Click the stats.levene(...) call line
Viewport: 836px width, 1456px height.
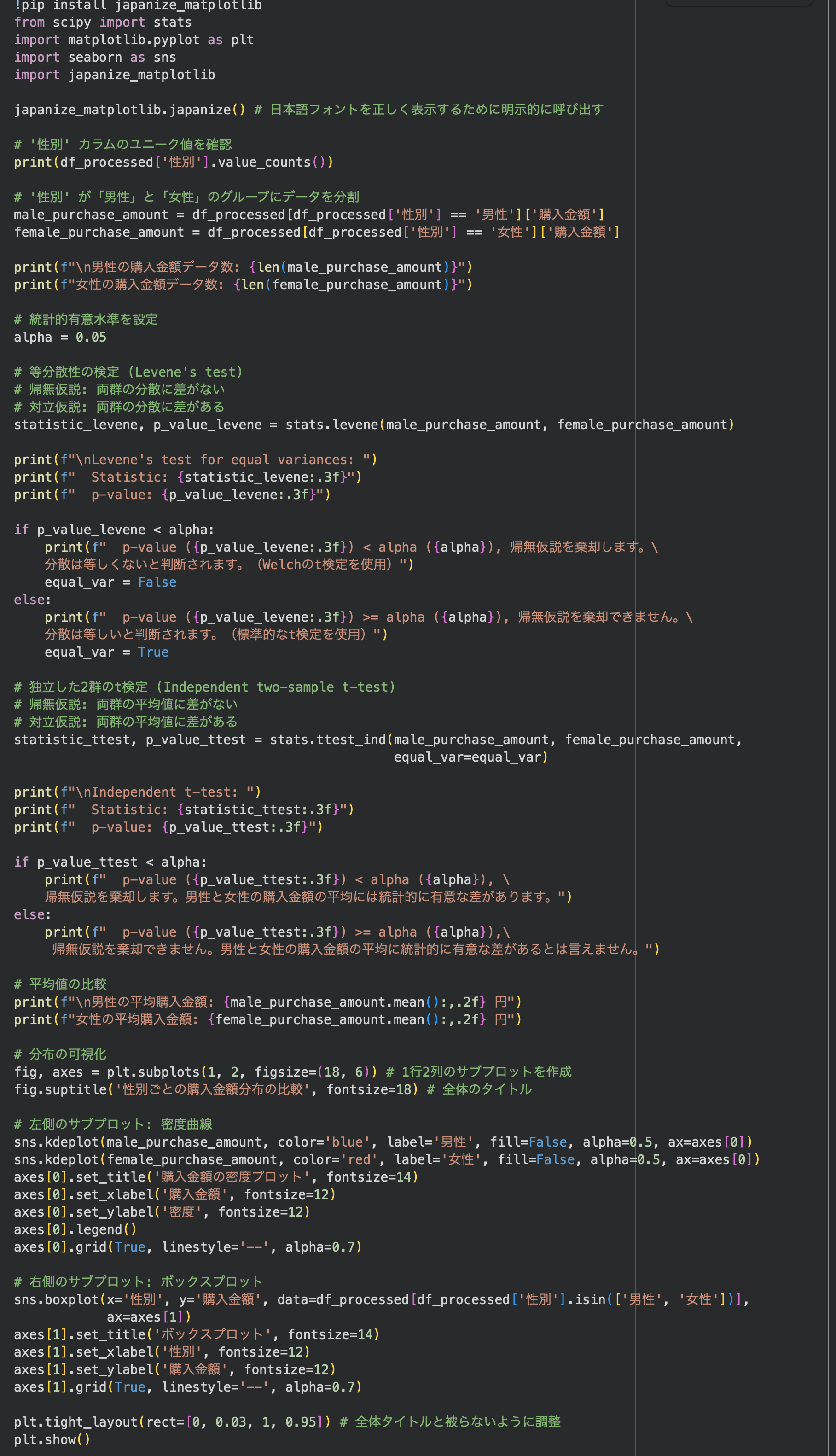click(374, 425)
